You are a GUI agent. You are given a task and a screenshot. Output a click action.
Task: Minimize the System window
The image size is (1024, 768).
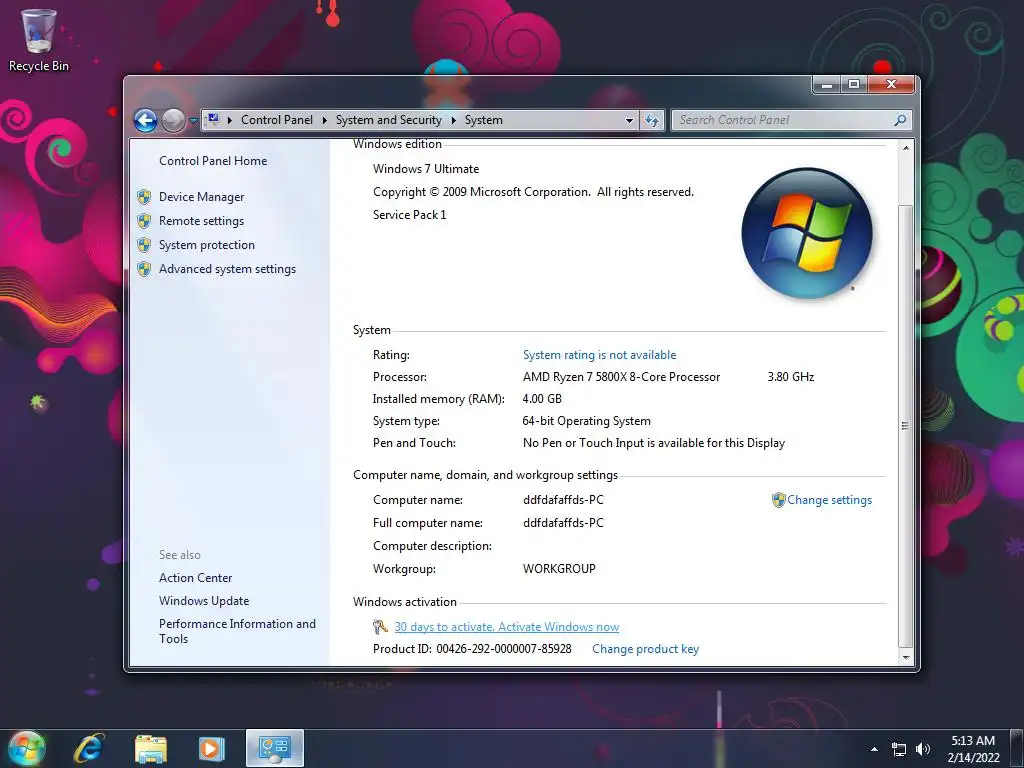coord(827,84)
